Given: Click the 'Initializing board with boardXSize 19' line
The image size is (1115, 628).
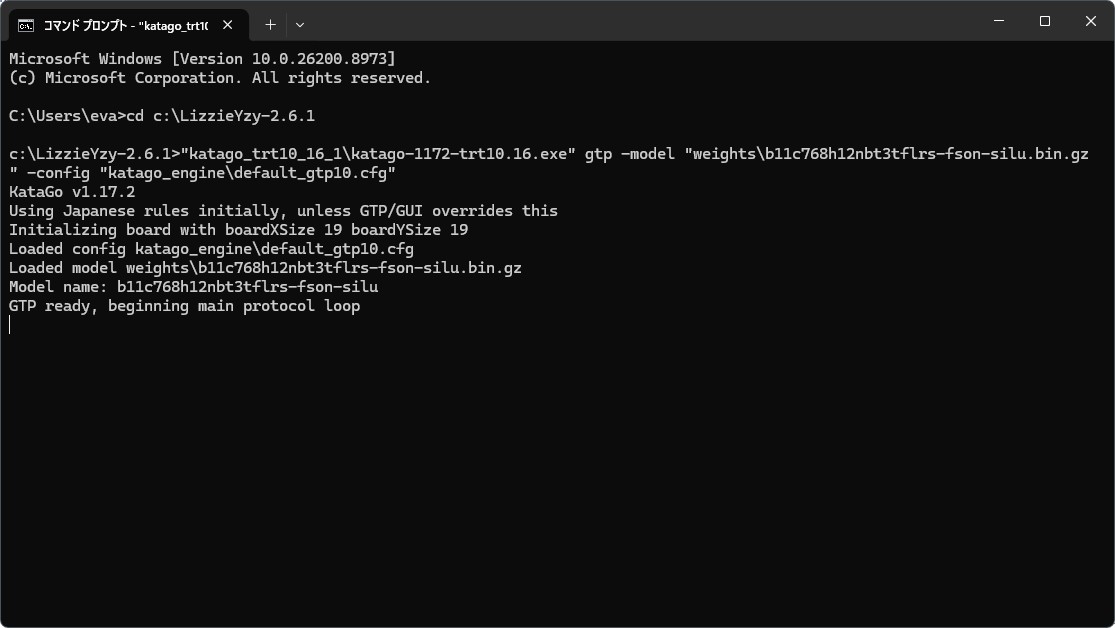Looking at the screenshot, I should tap(238, 230).
